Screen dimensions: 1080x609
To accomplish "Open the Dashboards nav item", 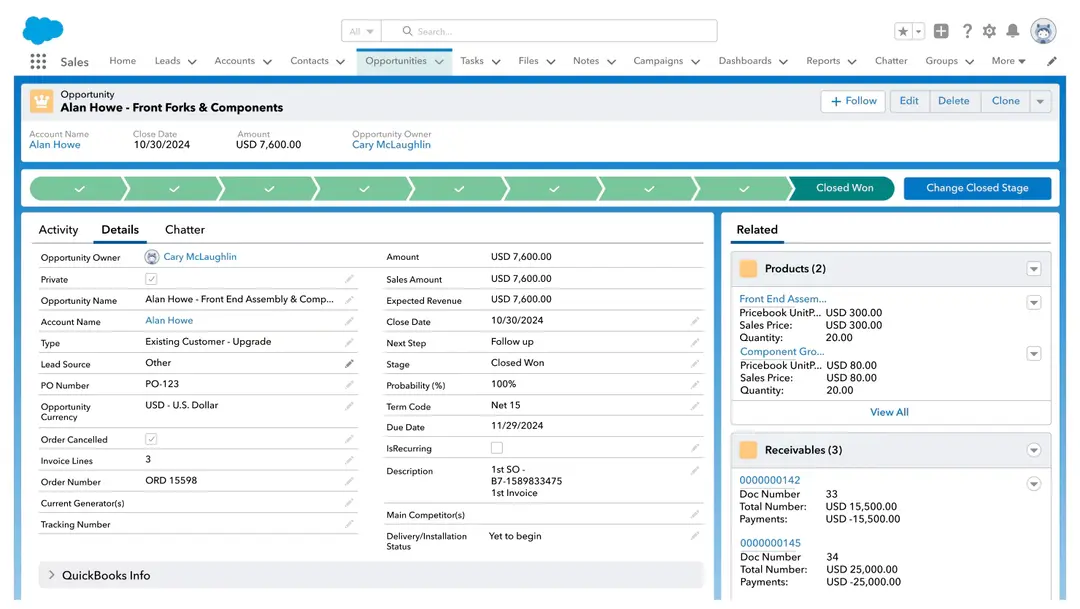I will coord(745,61).
